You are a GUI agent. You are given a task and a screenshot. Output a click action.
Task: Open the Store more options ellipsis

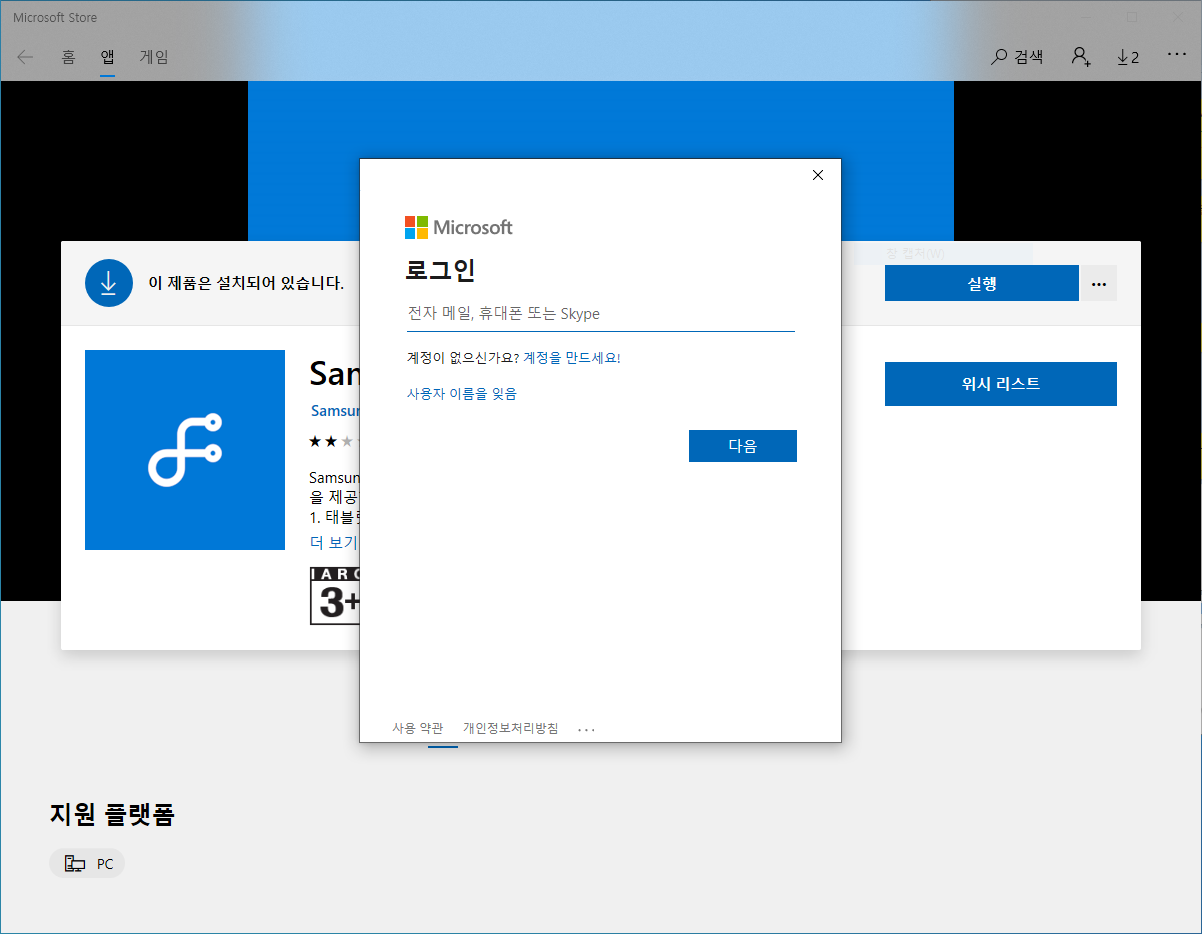tap(1176, 57)
